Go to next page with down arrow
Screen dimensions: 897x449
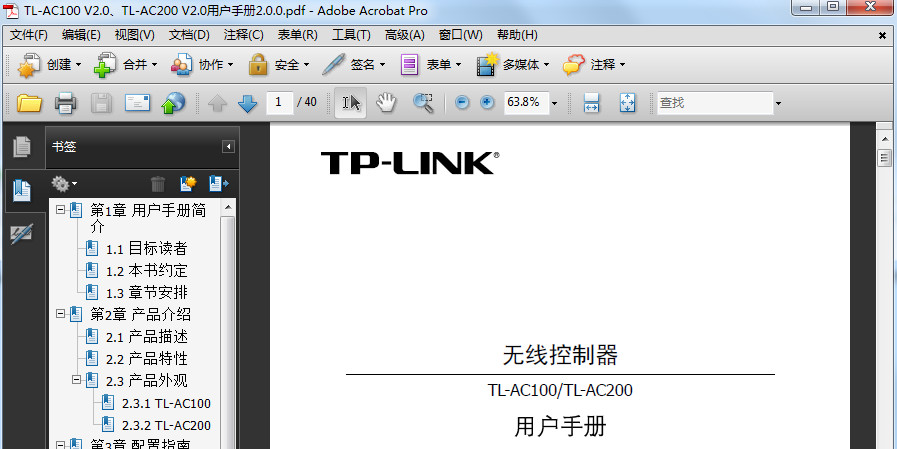247,104
